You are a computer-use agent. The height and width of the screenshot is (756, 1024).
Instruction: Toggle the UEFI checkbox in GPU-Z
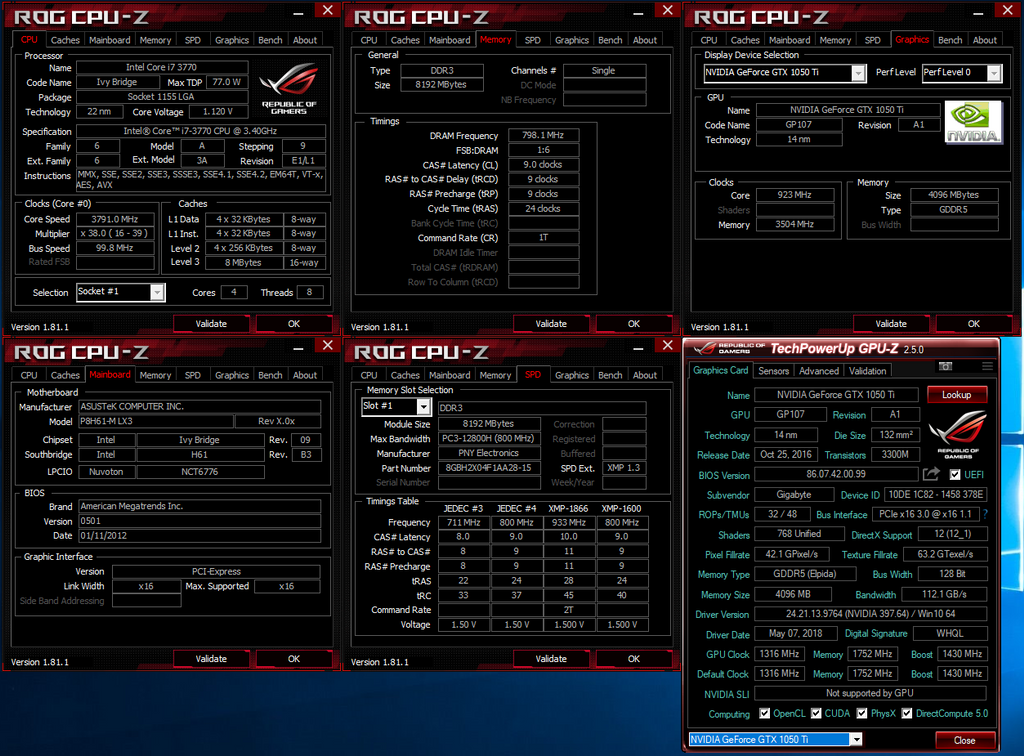(955, 475)
